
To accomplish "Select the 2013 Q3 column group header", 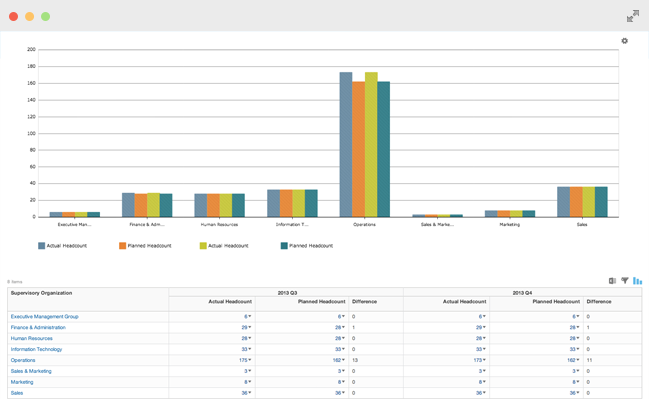I will coord(287,293).
